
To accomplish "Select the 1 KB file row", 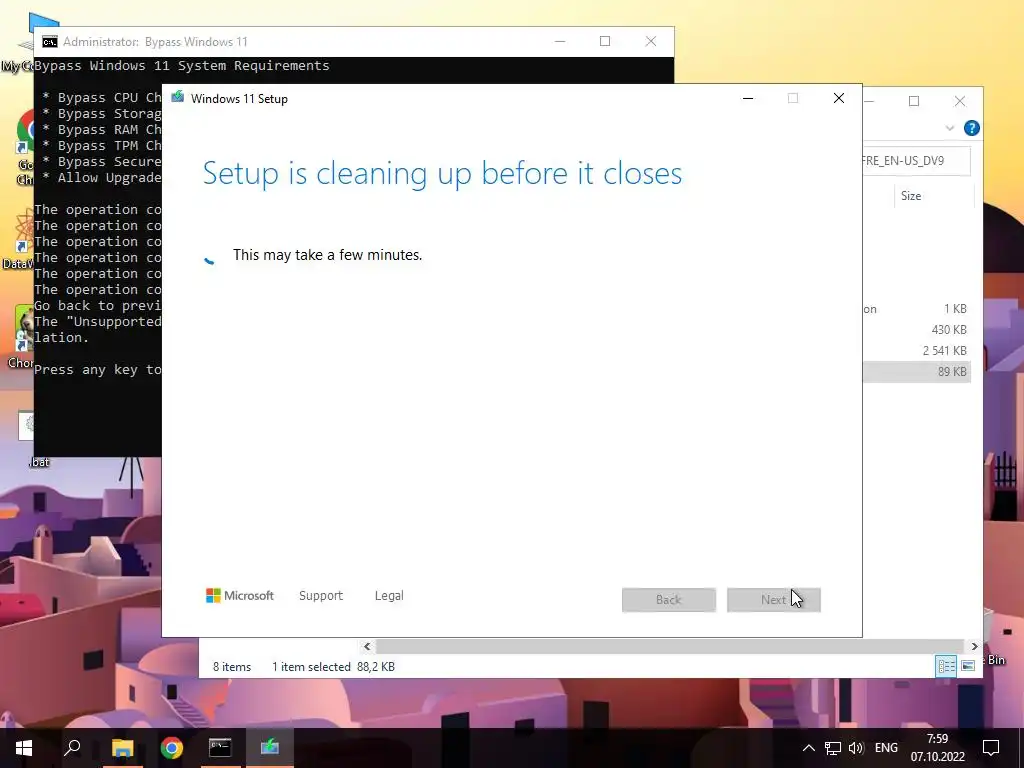I will (917, 309).
